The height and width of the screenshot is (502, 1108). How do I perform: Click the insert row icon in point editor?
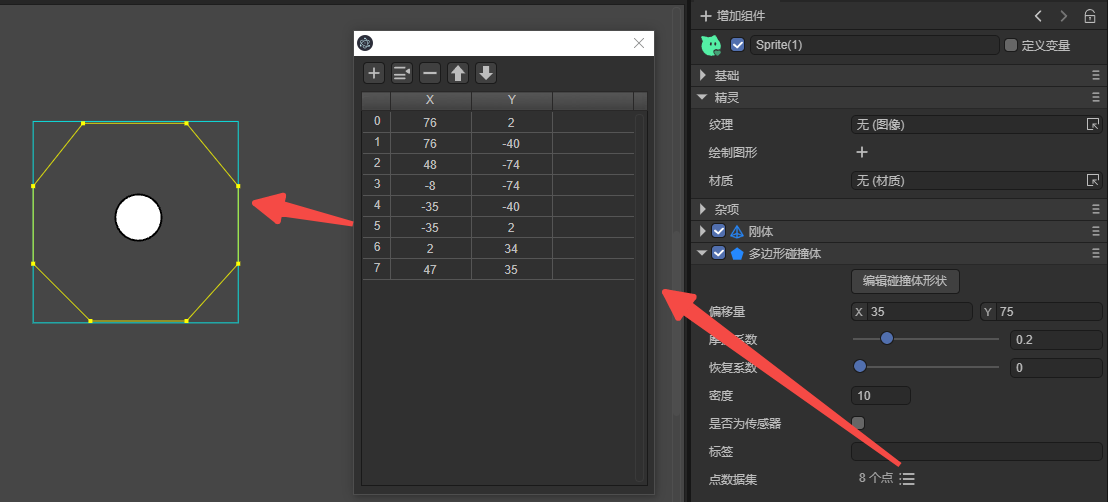pos(402,73)
